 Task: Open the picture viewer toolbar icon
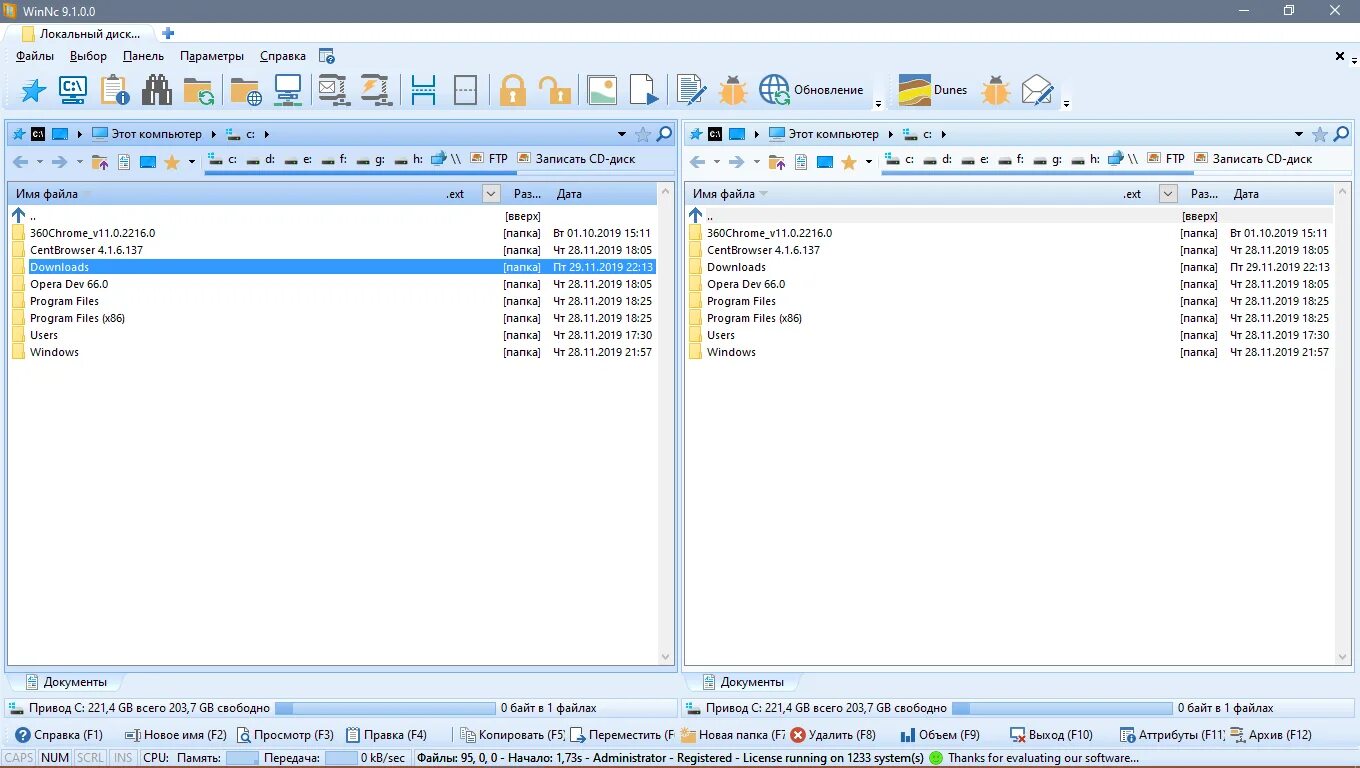tap(602, 90)
